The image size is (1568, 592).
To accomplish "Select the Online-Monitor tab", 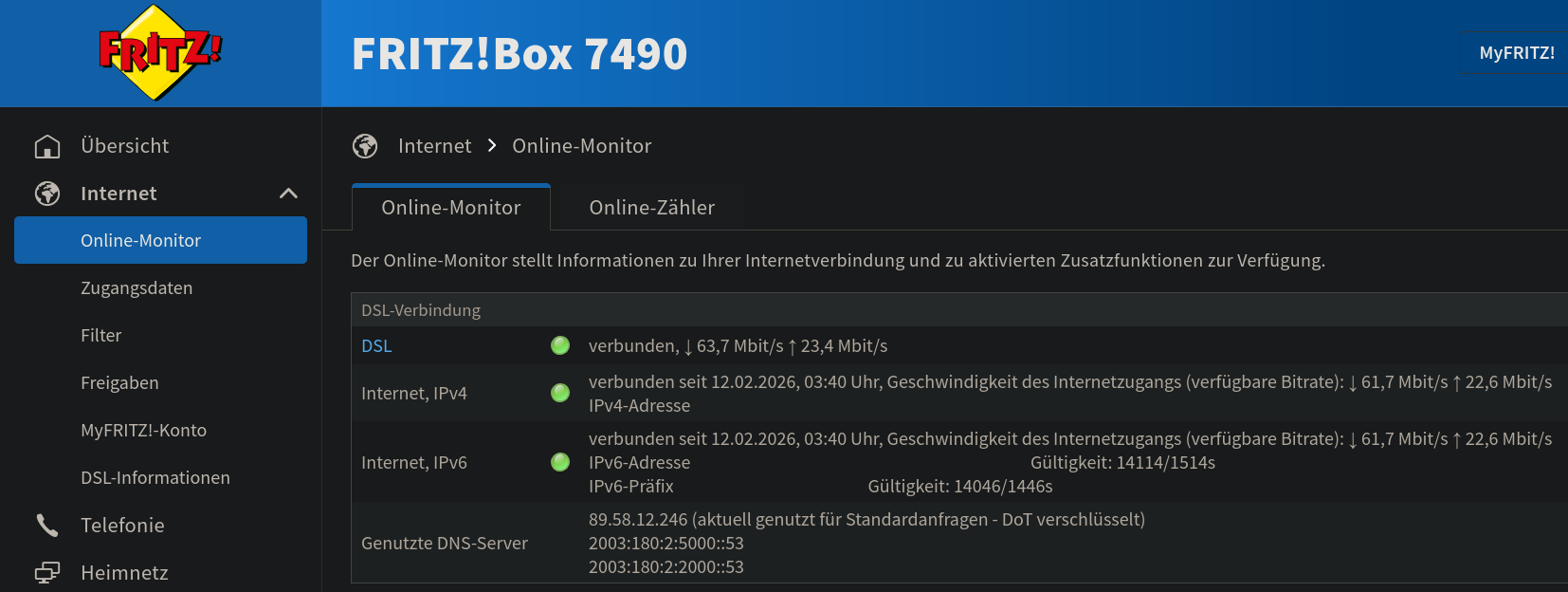I will click(451, 208).
